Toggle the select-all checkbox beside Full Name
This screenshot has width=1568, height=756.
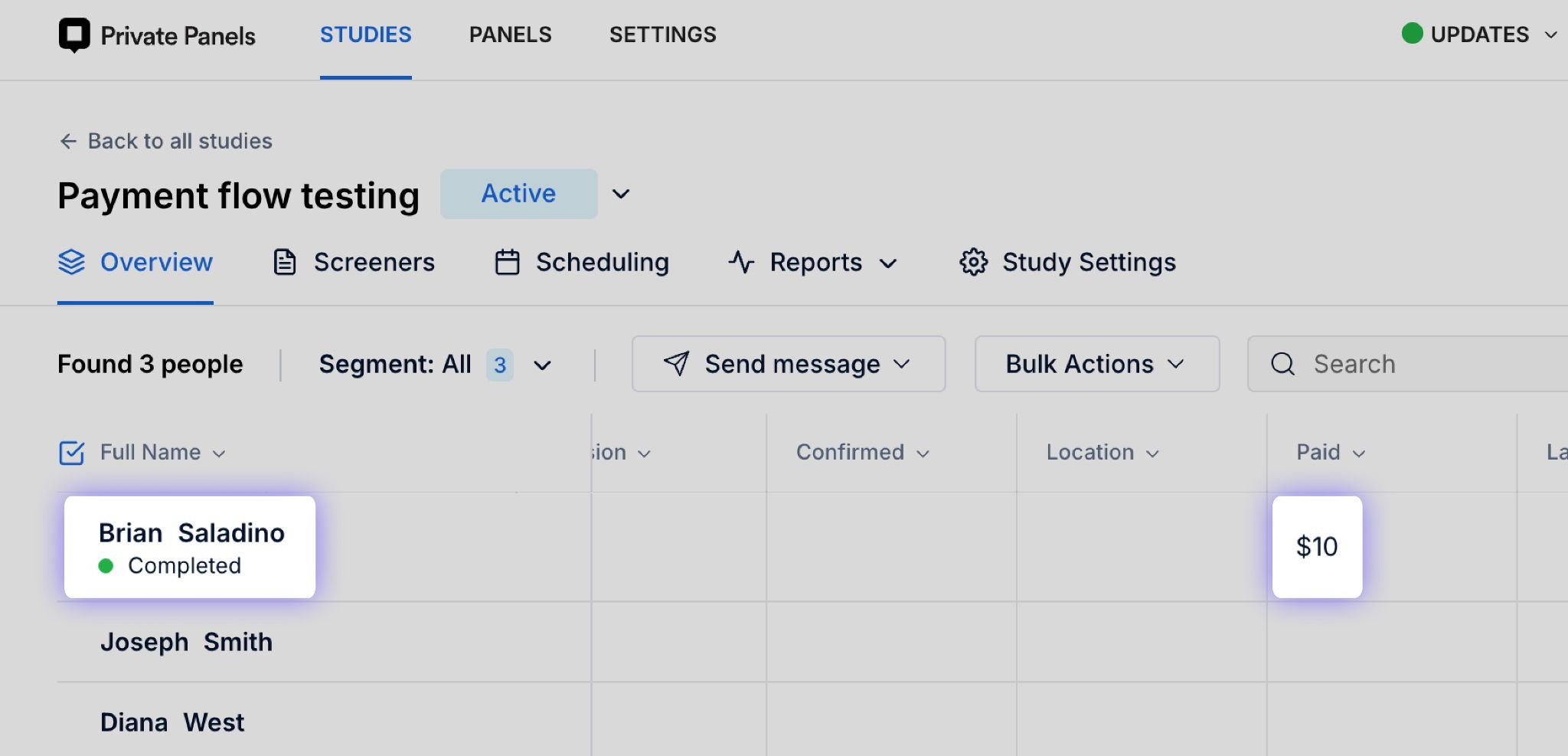(x=71, y=453)
